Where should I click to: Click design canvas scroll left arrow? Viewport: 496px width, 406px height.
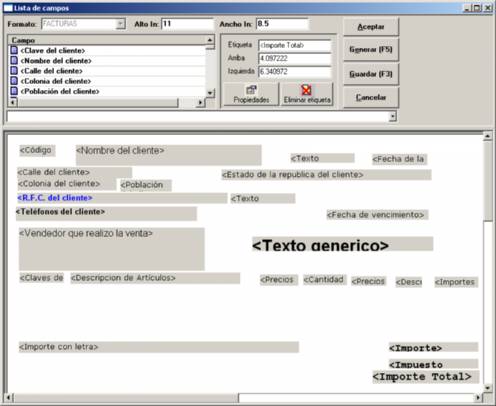9,397
